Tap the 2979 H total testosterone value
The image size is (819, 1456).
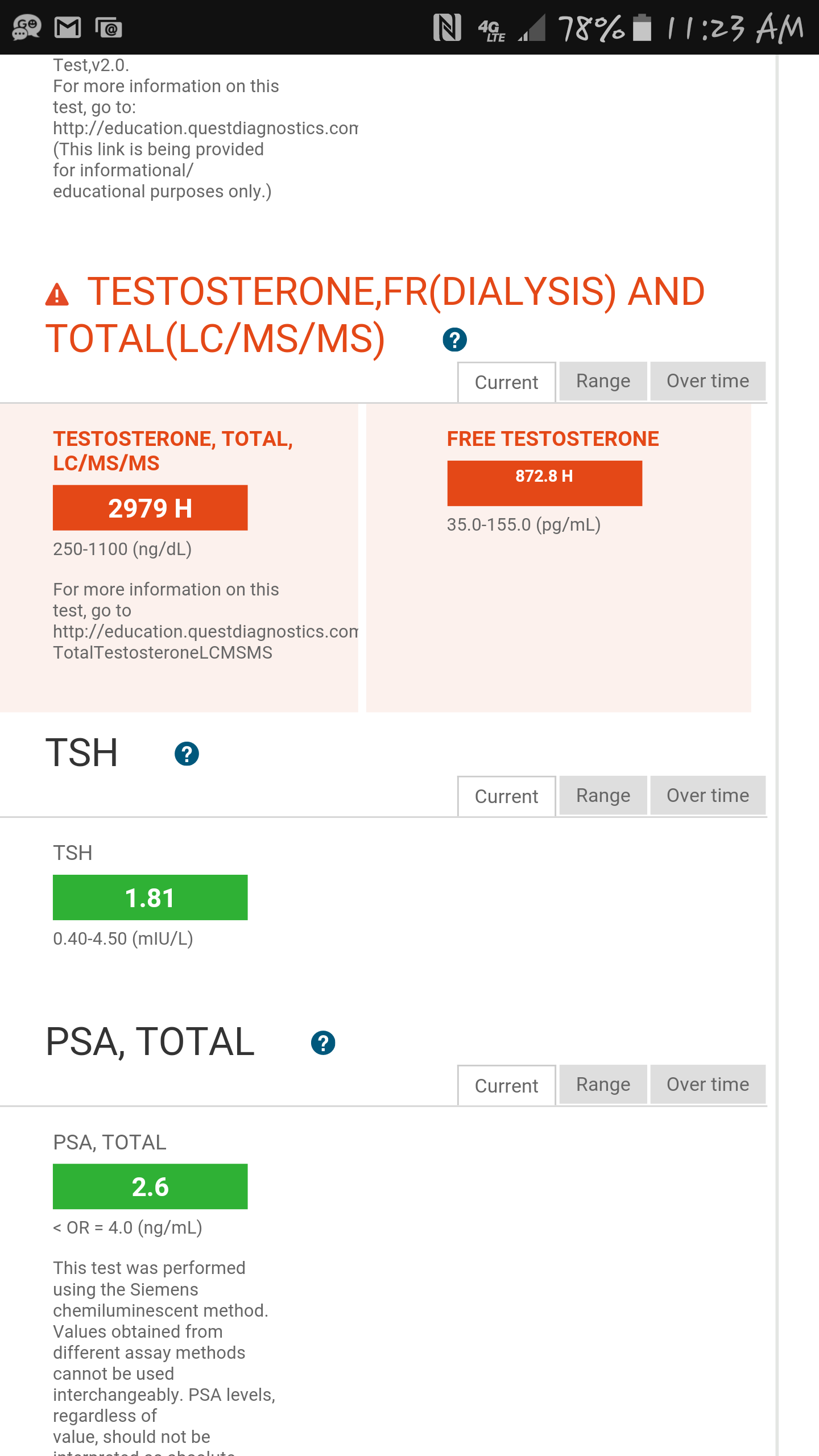pos(150,508)
